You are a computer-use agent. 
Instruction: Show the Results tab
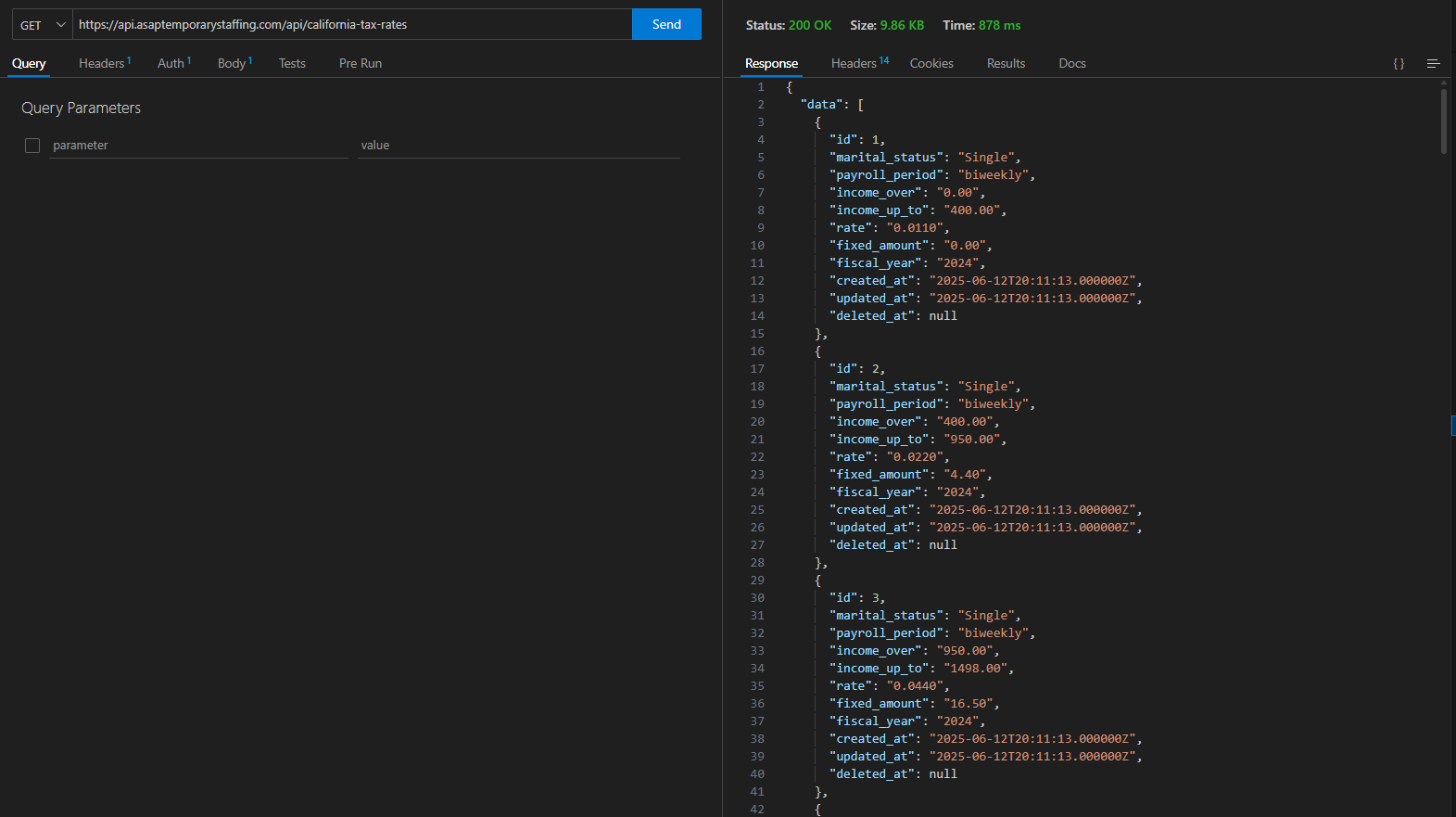(1006, 64)
